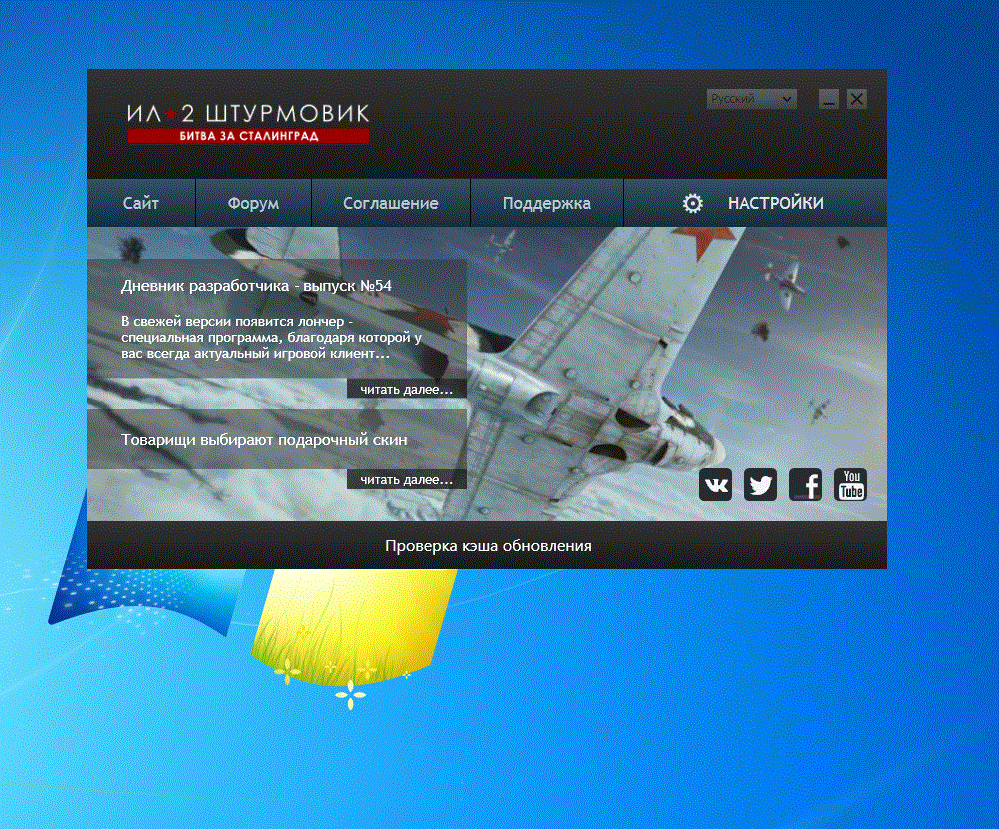This screenshot has height=829, width=999.
Task: Open headline Дневник разработчика - выпуск №54
Action: click(x=256, y=286)
